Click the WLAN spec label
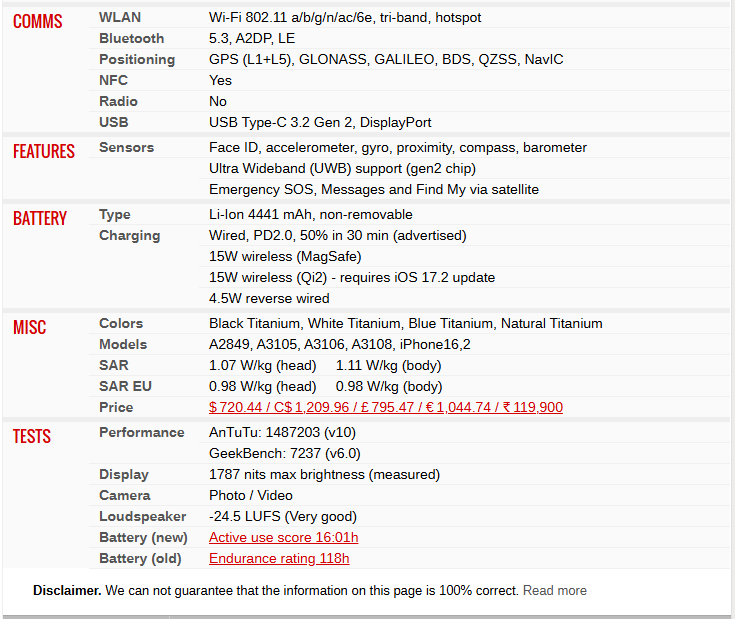 click(120, 17)
